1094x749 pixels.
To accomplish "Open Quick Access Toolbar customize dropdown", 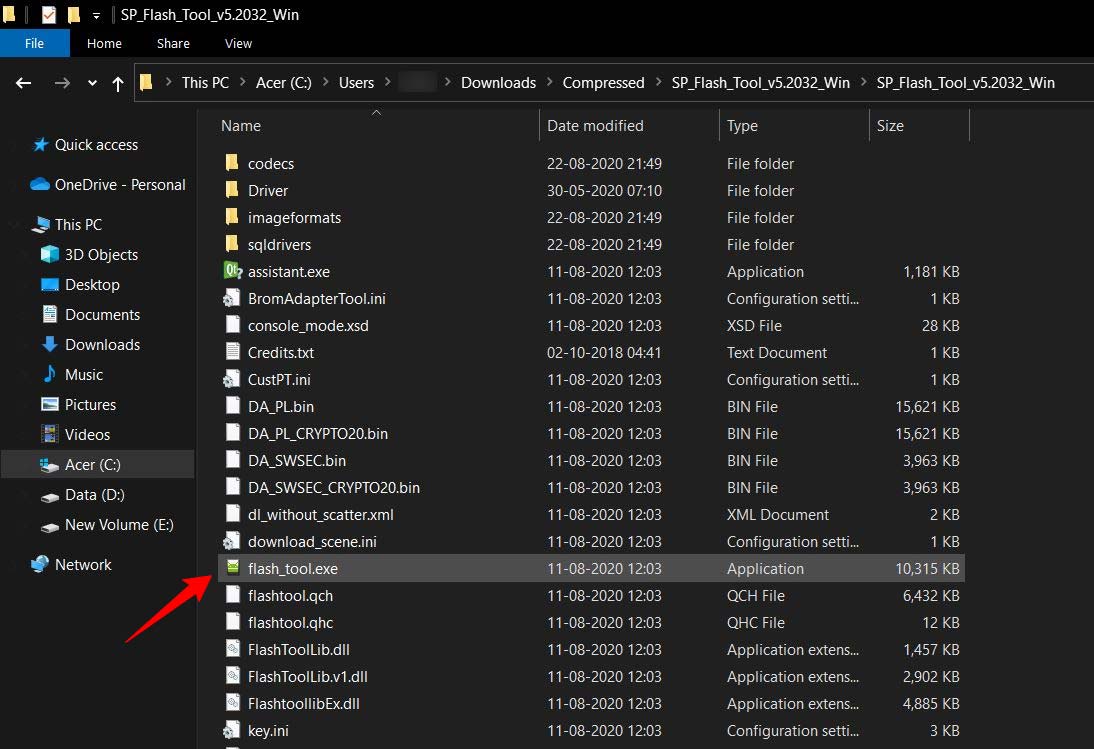I will coord(96,15).
